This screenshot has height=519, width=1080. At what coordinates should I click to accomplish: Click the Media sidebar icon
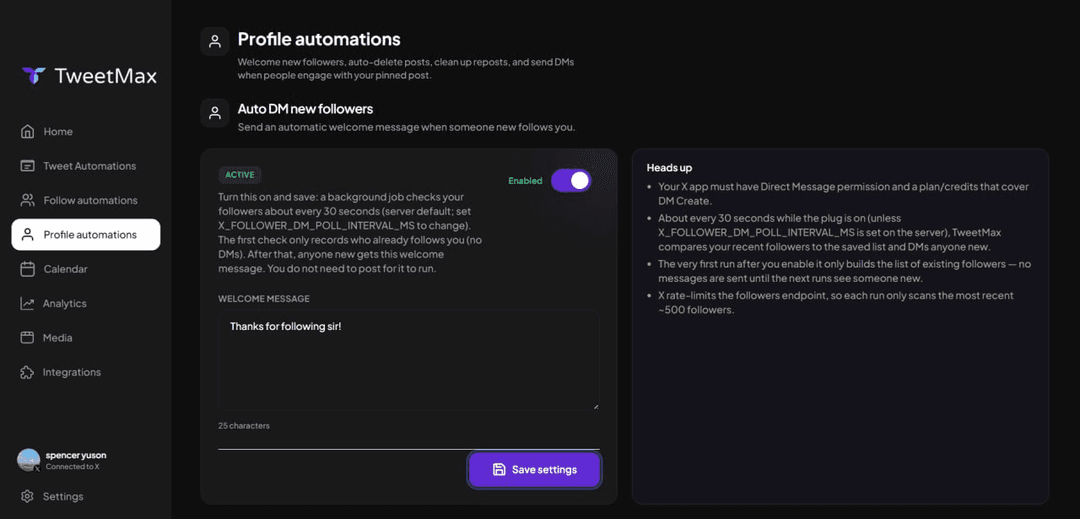[28, 338]
